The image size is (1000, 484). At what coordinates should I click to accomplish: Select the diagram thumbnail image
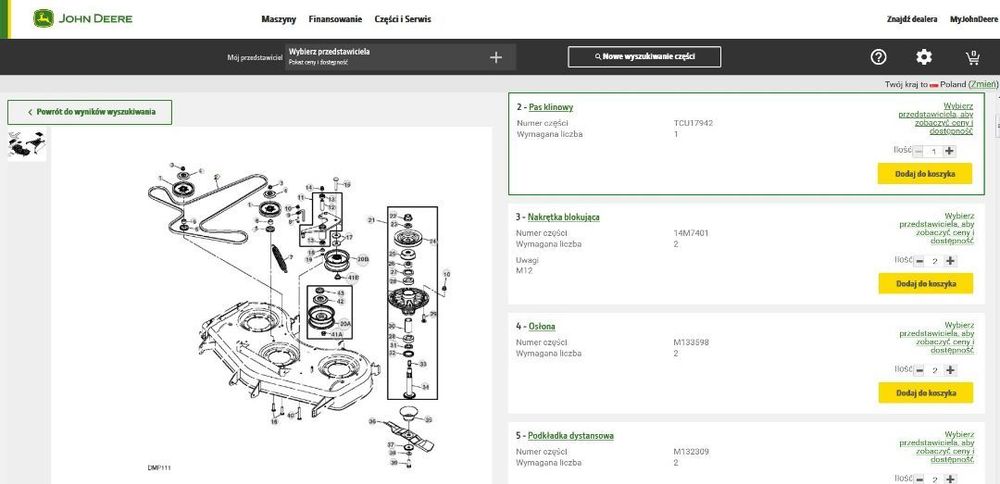click(27, 145)
